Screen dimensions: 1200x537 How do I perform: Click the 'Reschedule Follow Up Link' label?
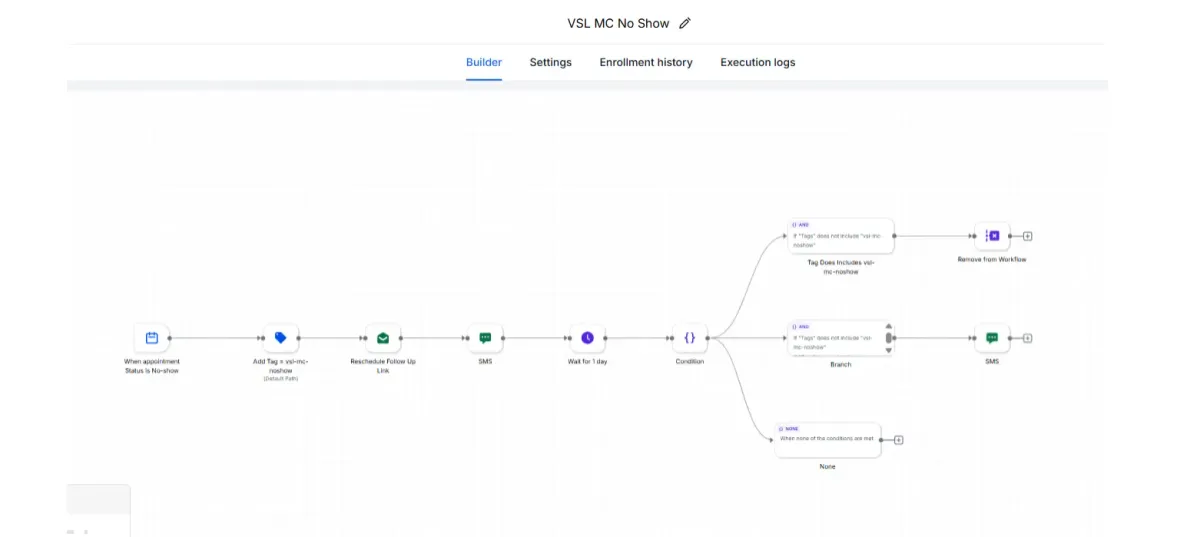click(x=383, y=366)
